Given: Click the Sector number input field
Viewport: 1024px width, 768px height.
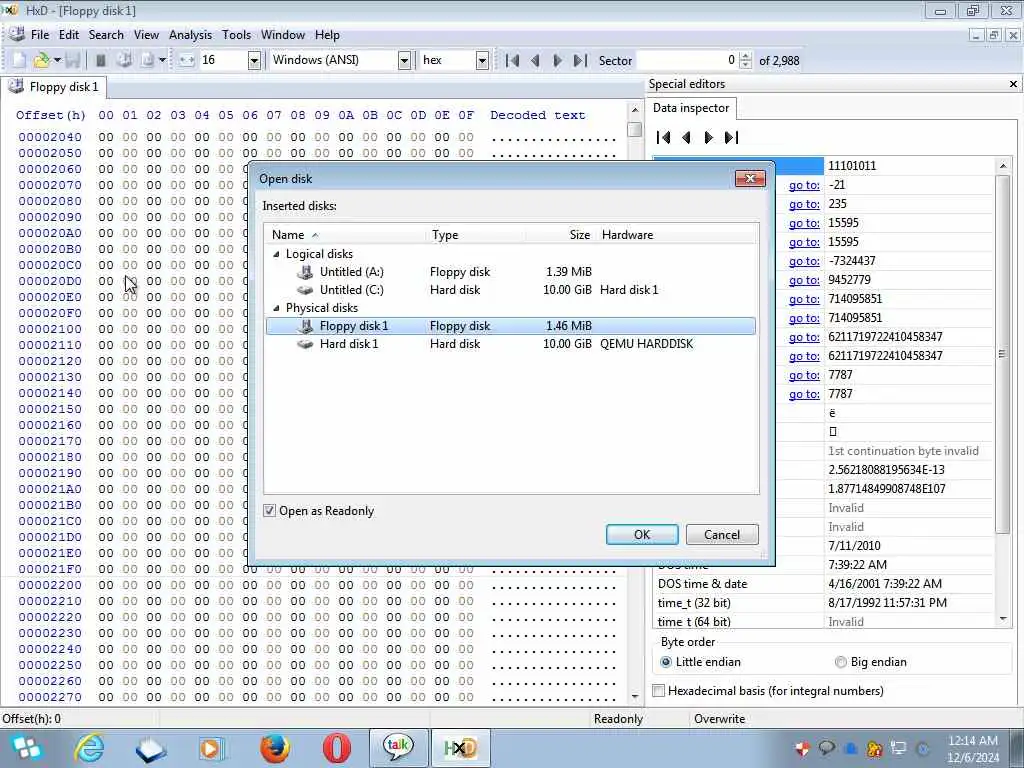Looking at the screenshot, I should point(687,60).
